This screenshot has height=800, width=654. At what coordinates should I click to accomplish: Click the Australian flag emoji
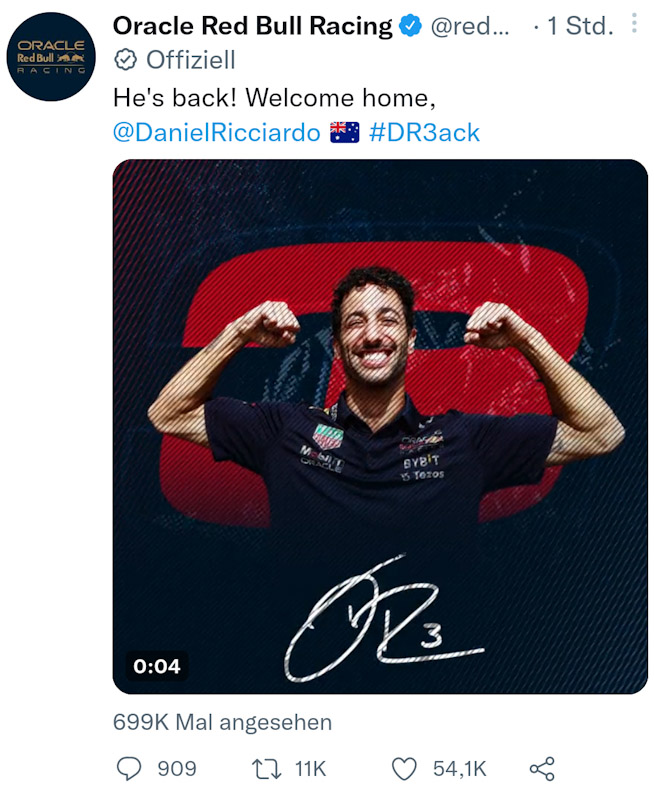(344, 133)
